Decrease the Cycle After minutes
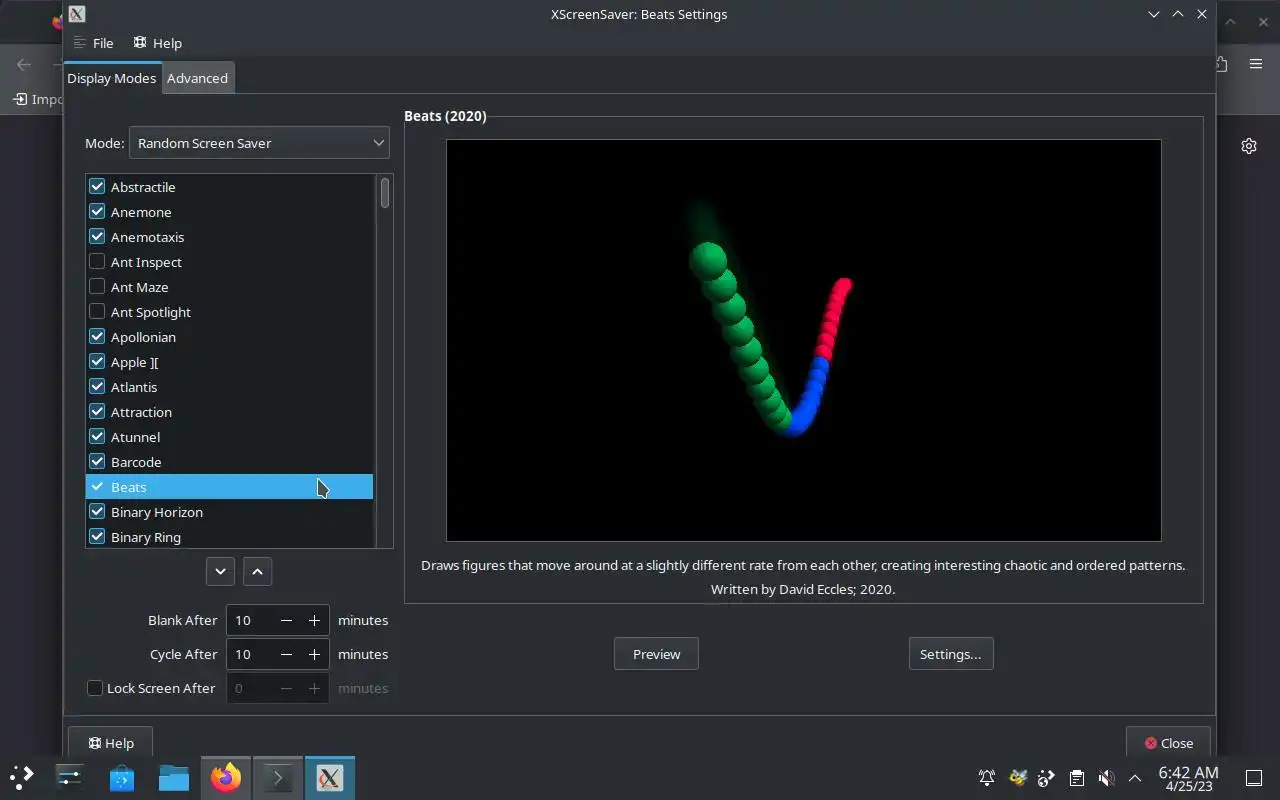The height and width of the screenshot is (800, 1280). coord(286,654)
